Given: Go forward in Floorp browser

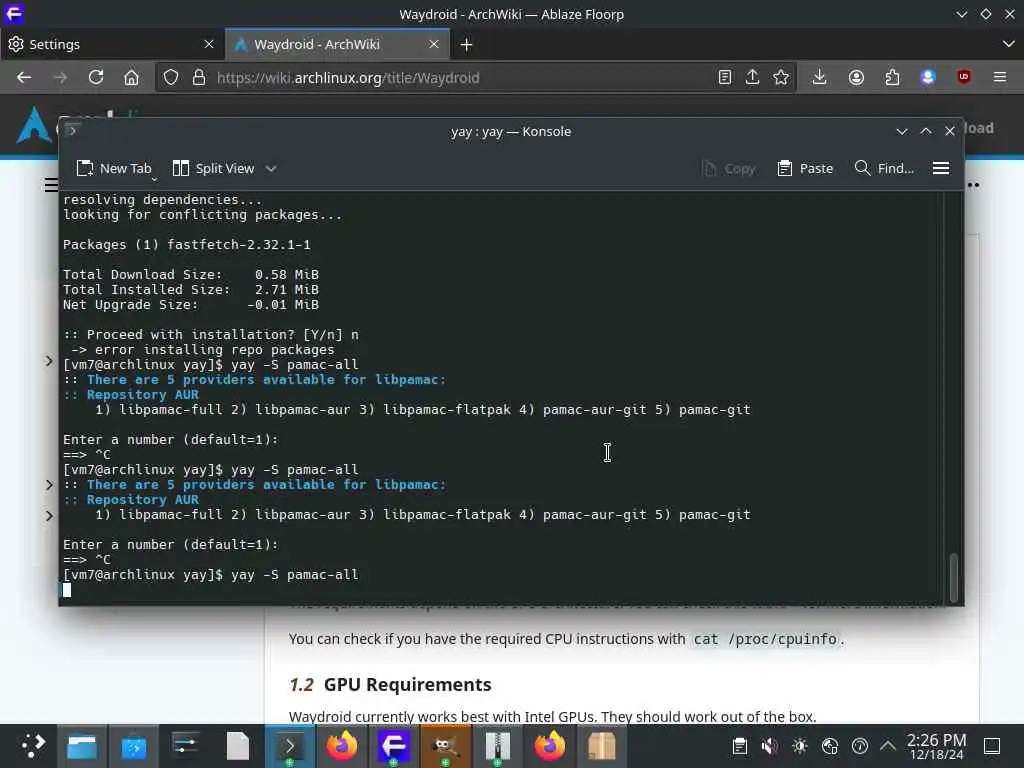Looking at the screenshot, I should coord(60,78).
